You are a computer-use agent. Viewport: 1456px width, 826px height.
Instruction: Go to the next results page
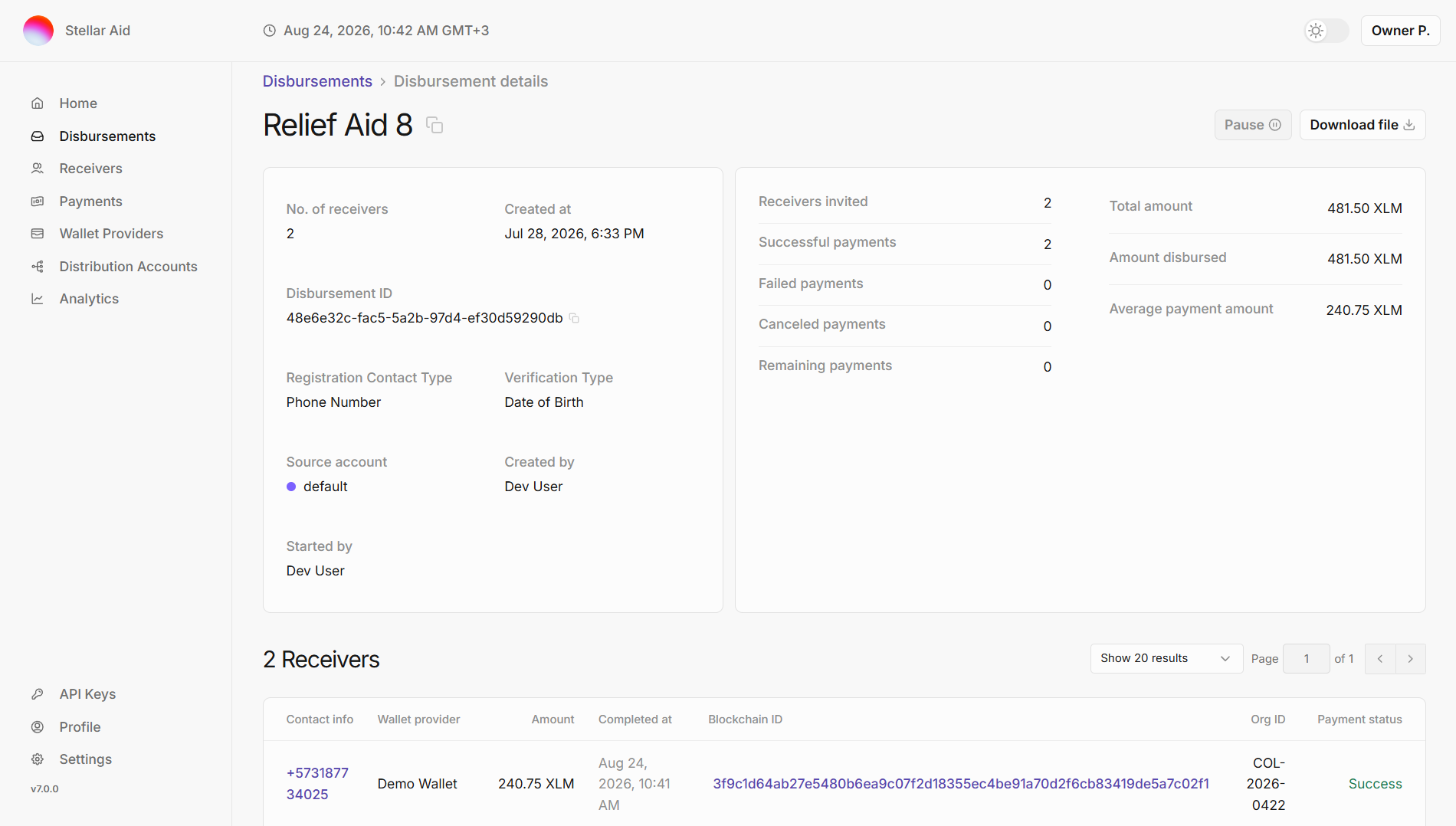tap(1411, 659)
